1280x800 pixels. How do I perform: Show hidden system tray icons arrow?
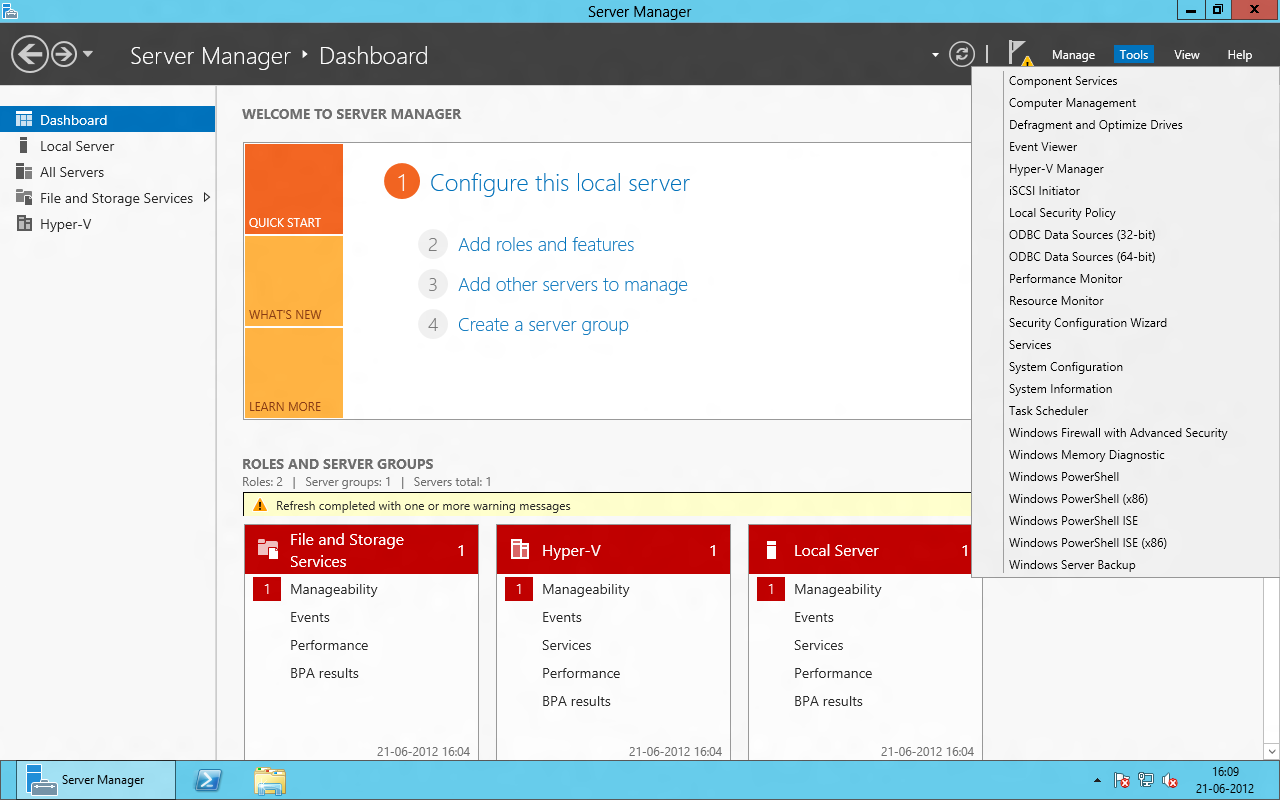(x=1097, y=781)
